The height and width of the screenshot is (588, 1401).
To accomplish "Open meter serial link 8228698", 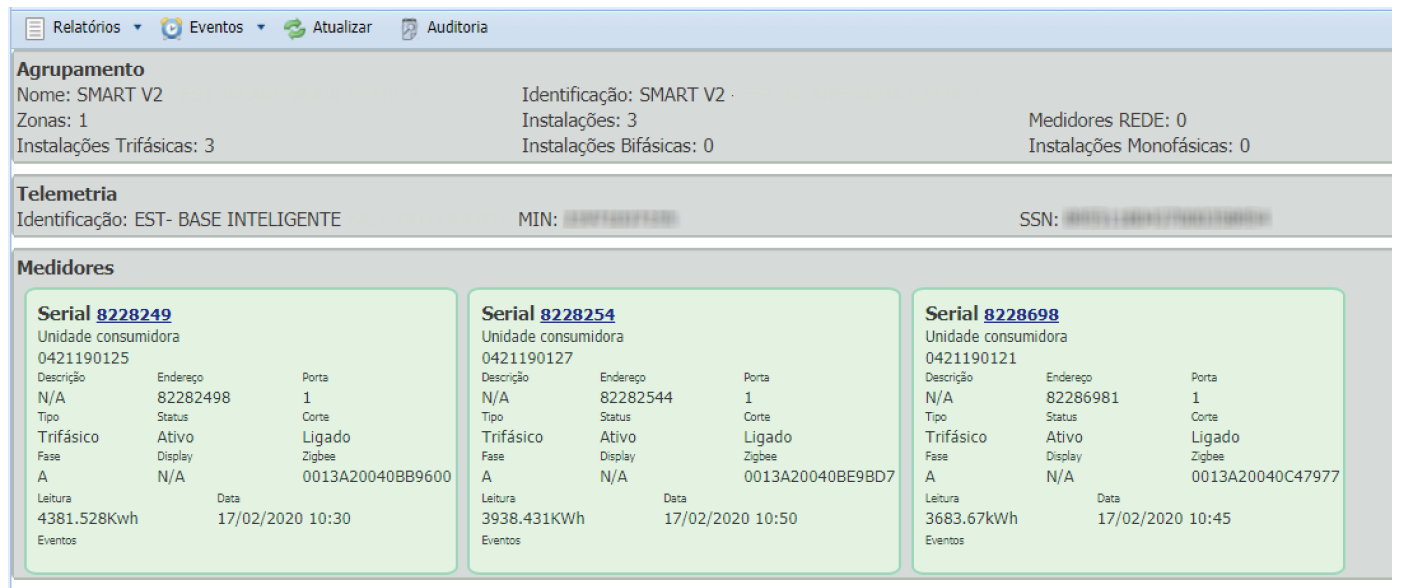I will (1021, 314).
